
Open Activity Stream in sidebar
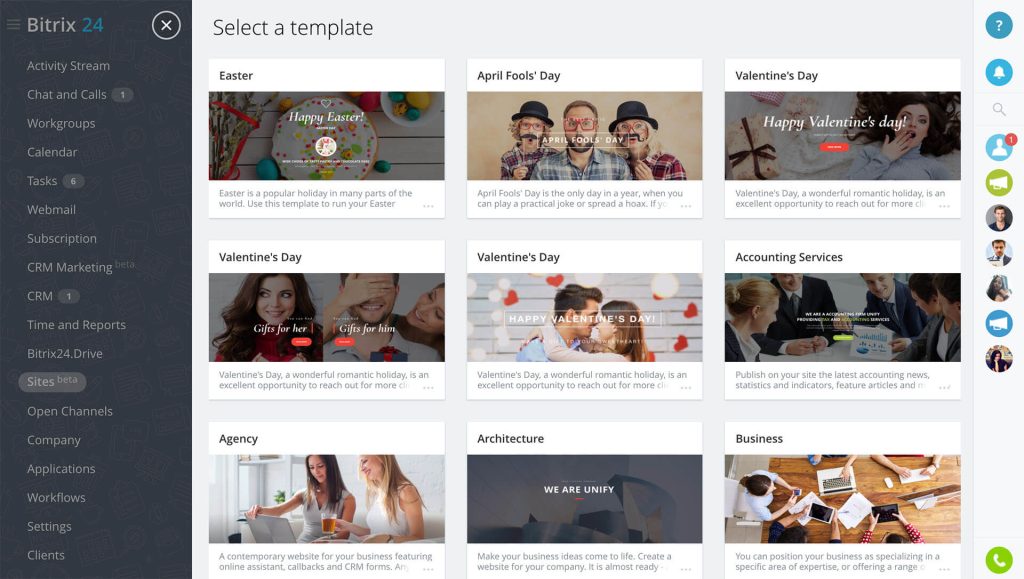tap(68, 66)
